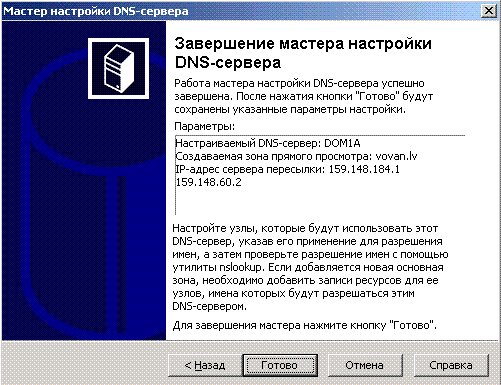This screenshot has height=385, width=501.
Task: Finish the wizard with Готово button
Action: pyautogui.click(x=280, y=365)
